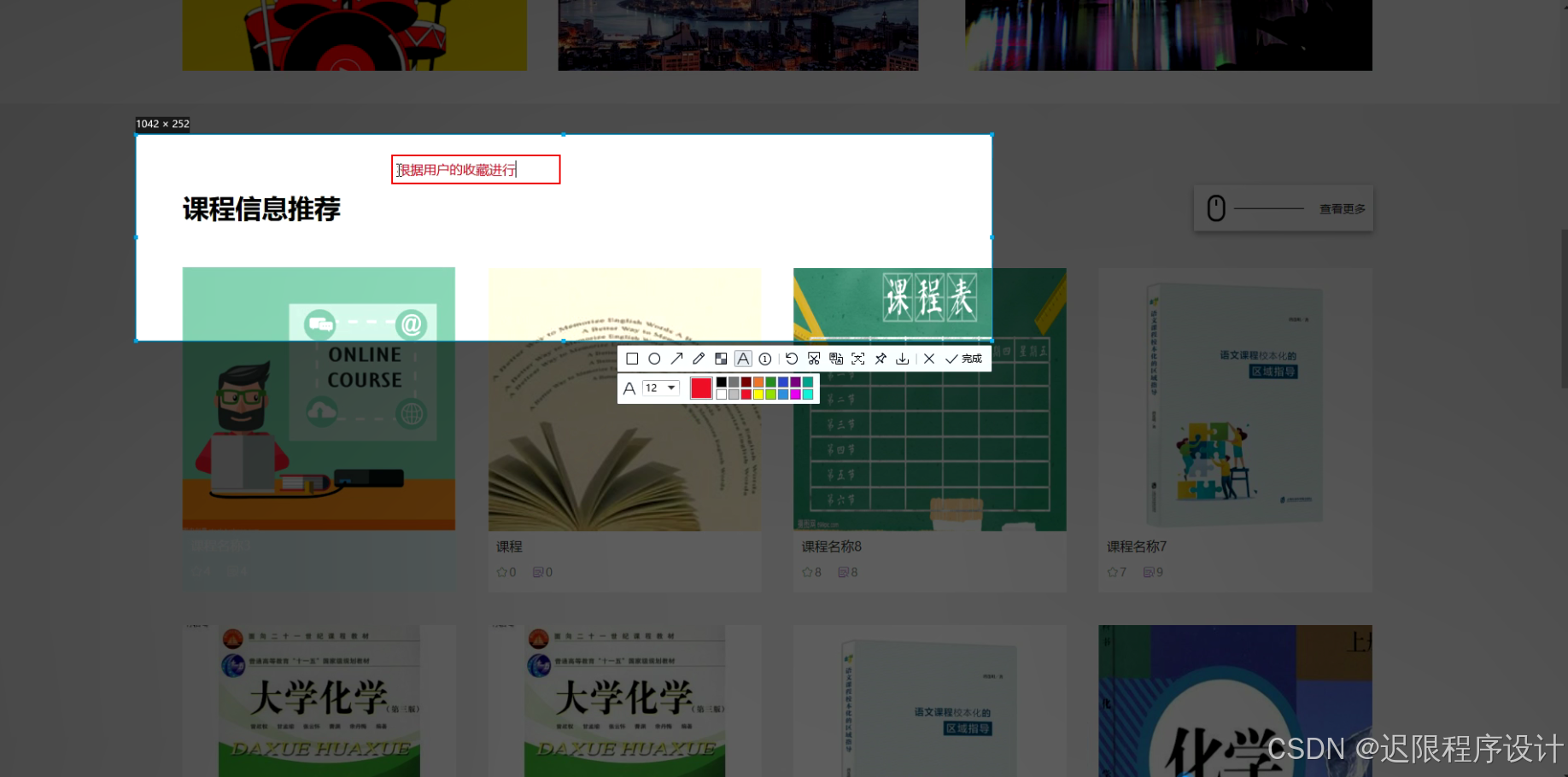Click the translate text icon

pos(836,359)
